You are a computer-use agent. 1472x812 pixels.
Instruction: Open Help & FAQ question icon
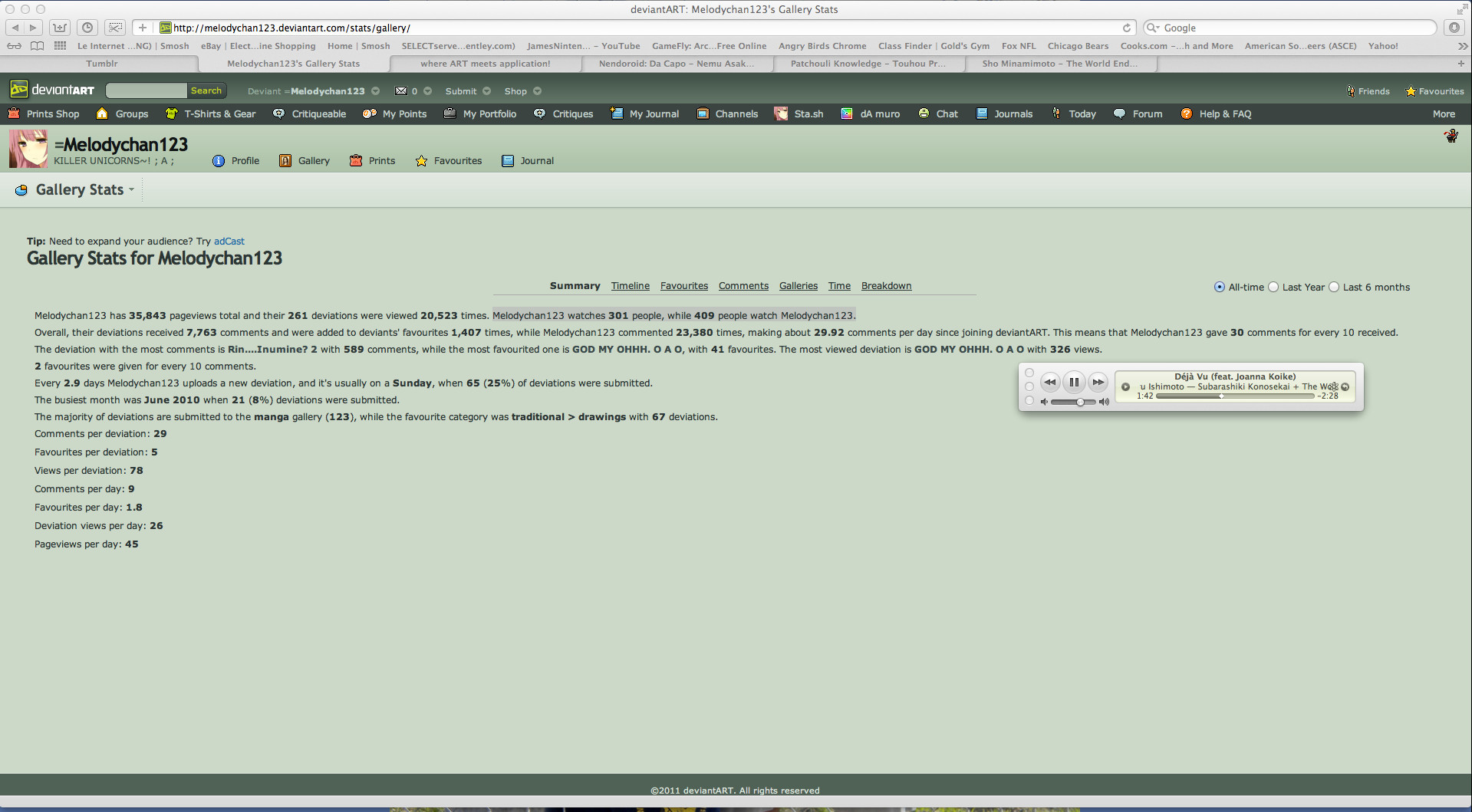[1187, 113]
